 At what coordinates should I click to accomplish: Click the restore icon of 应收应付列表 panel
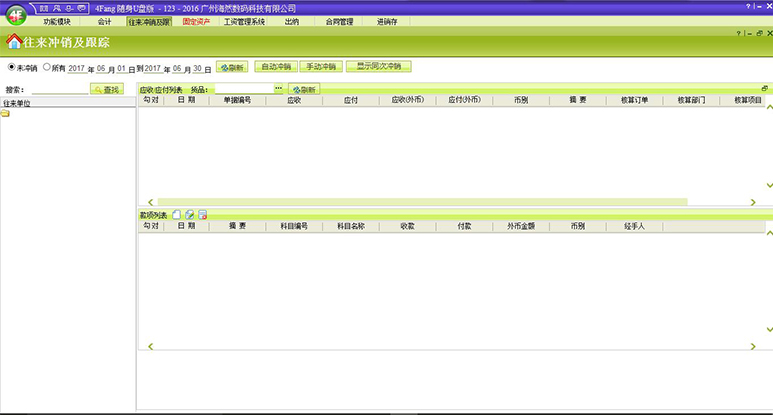point(765,89)
